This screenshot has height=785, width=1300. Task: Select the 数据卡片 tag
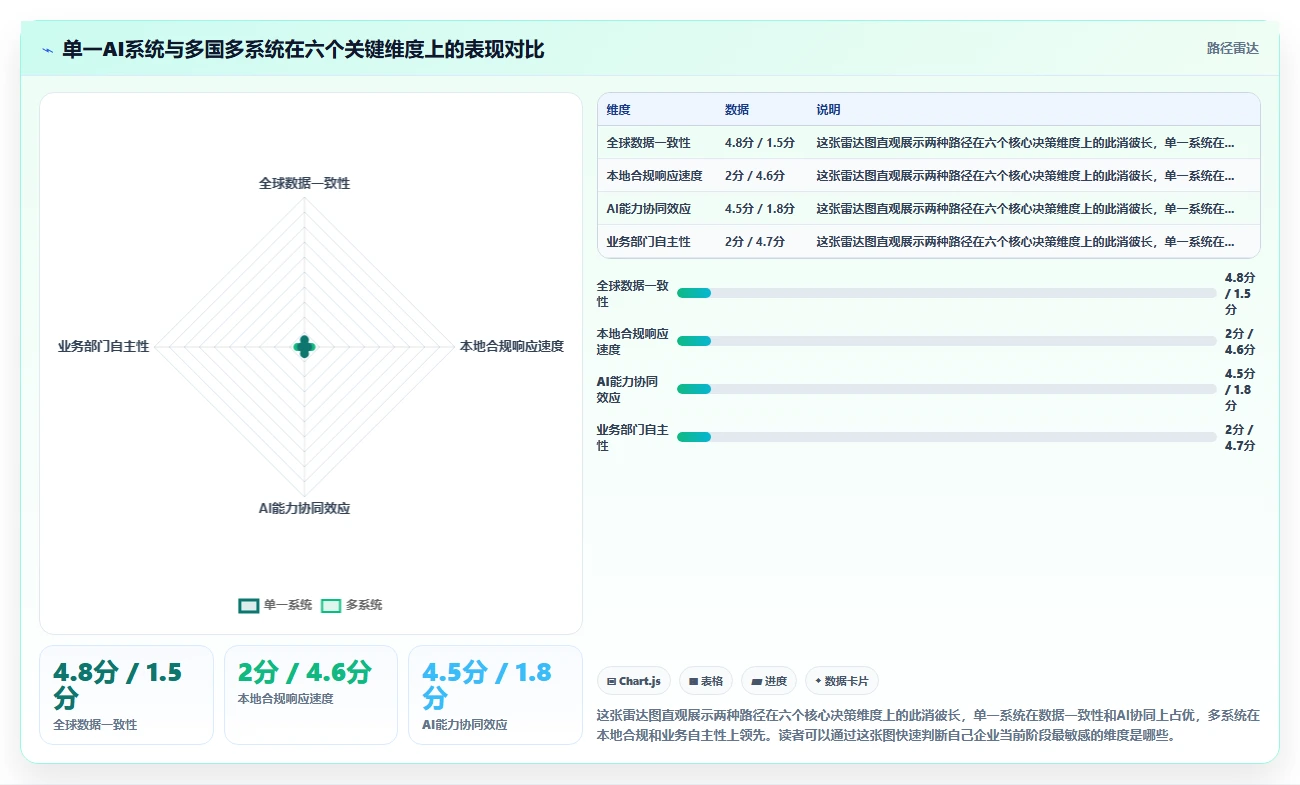(x=842, y=681)
